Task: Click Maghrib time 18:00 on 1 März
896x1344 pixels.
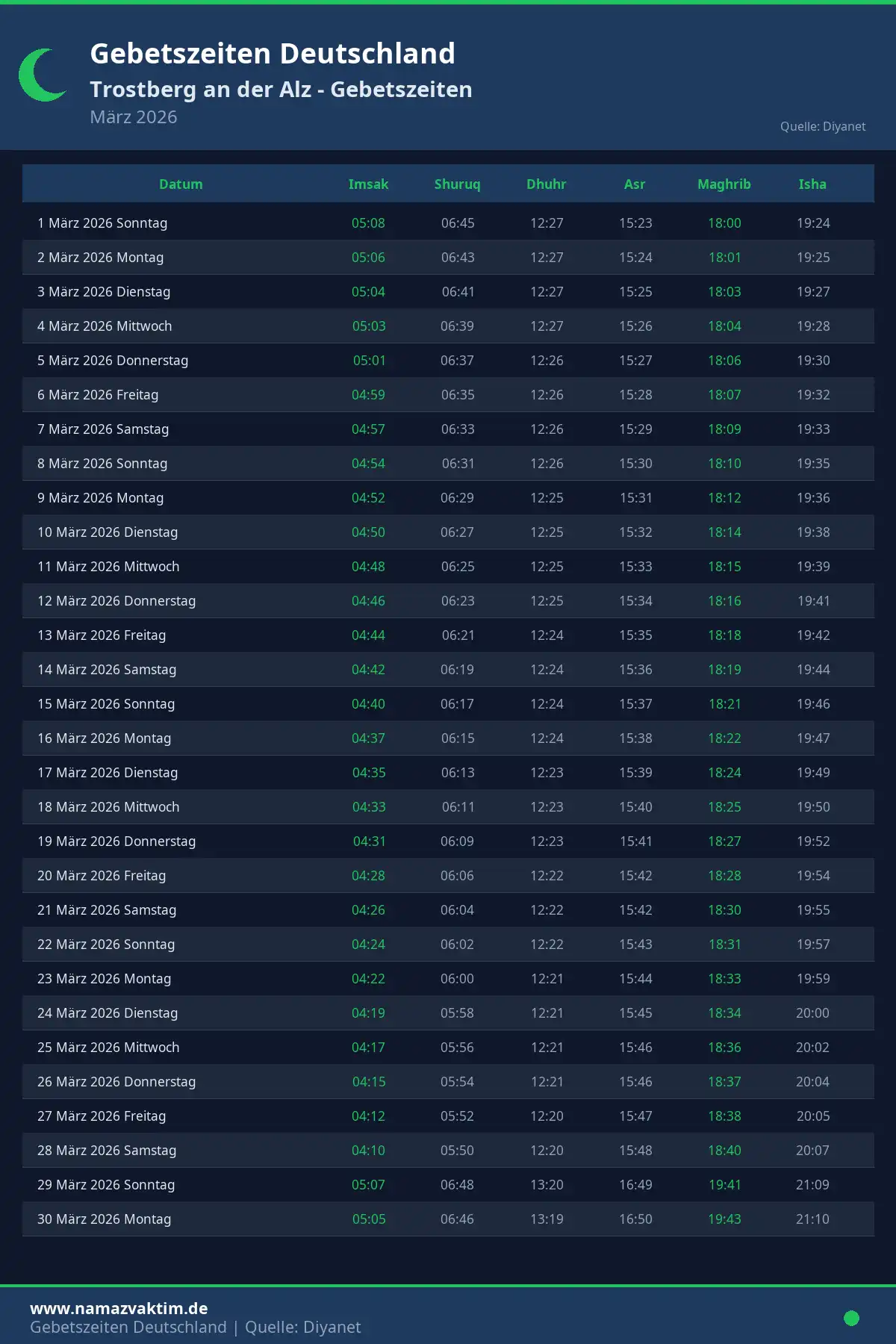Action: coord(724,223)
